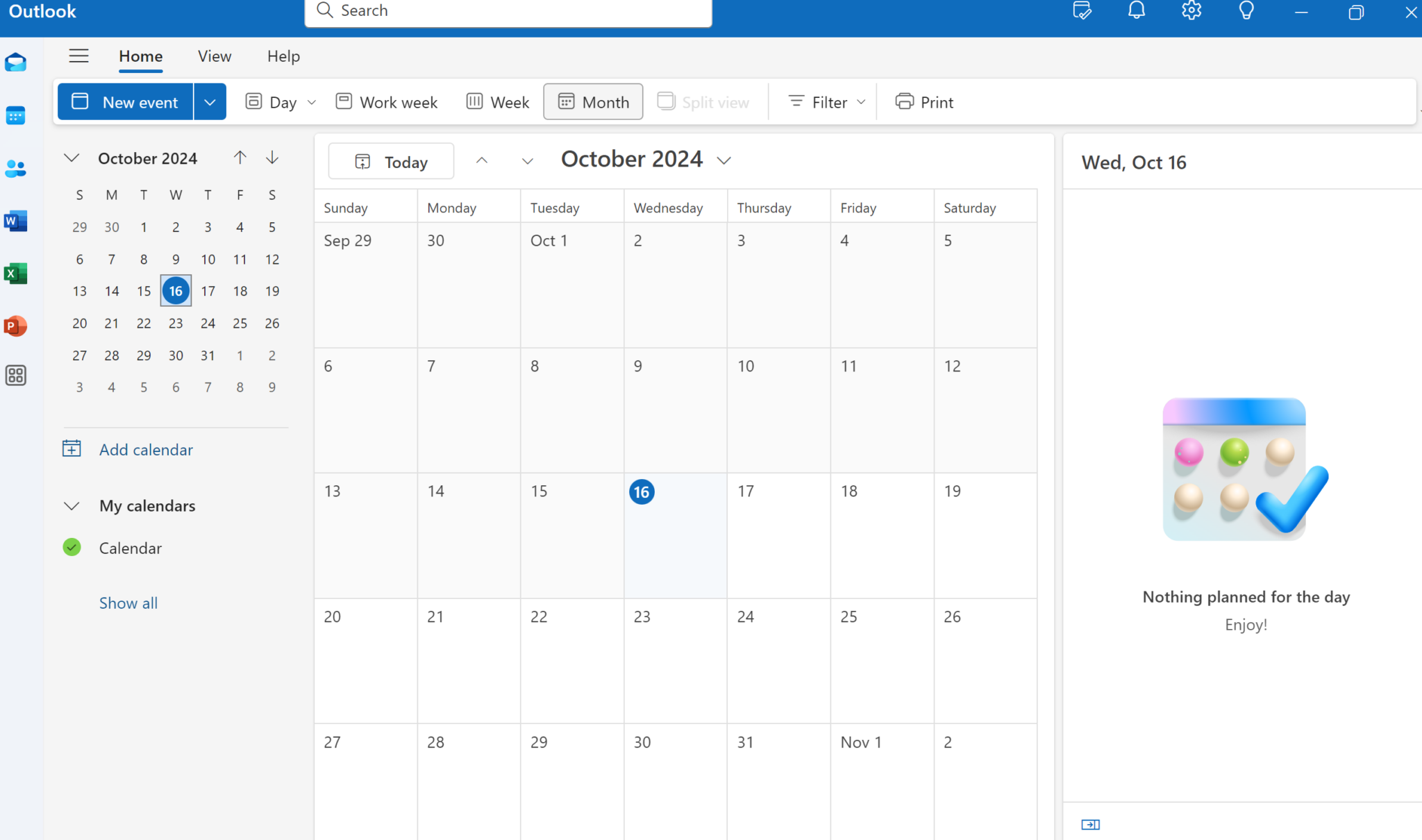The height and width of the screenshot is (840, 1422).
Task: Open the More apps grid icon
Action: [x=15, y=376]
